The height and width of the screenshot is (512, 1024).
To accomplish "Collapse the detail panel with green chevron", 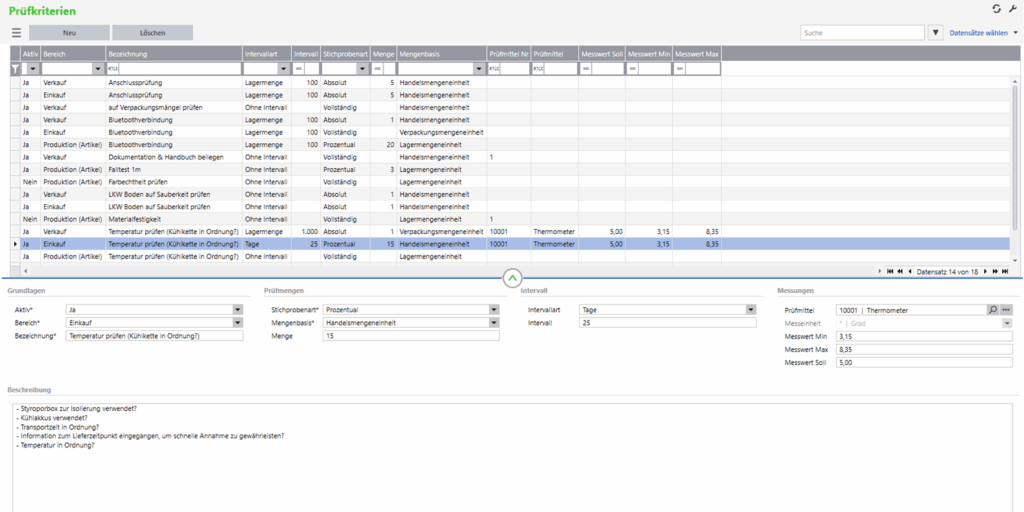I will pos(512,278).
